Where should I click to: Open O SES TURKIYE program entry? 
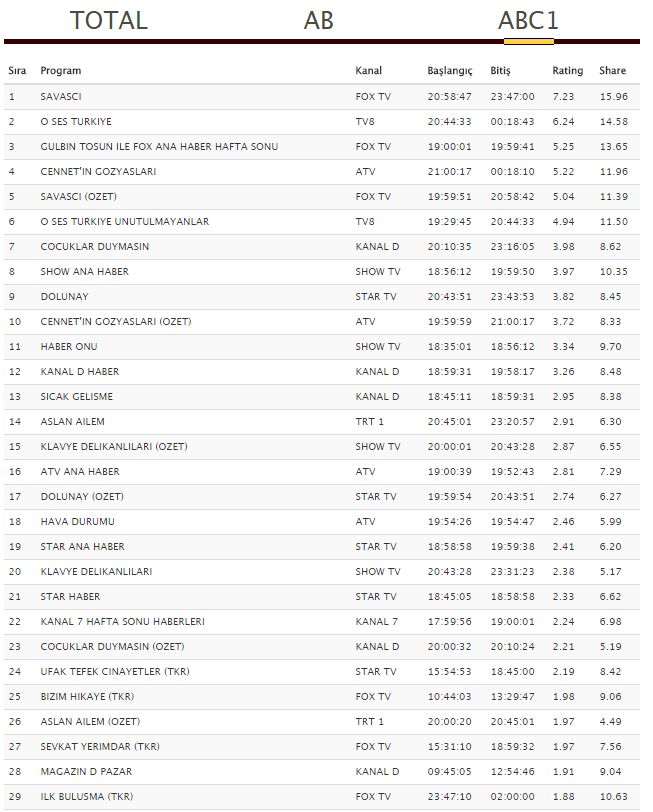click(x=76, y=122)
